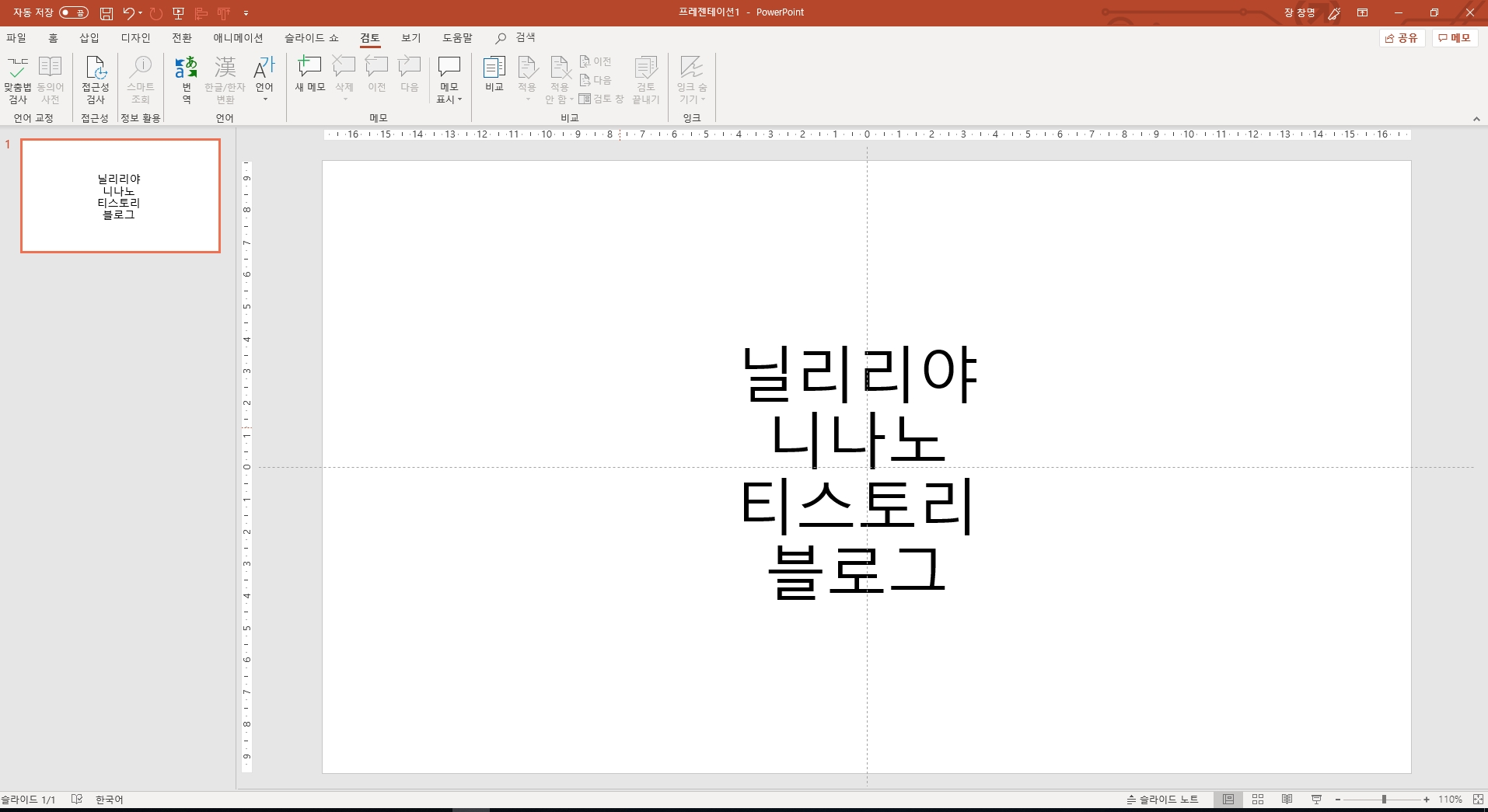
Task: Switch to the 애니메이션 tab
Action: pos(239,38)
